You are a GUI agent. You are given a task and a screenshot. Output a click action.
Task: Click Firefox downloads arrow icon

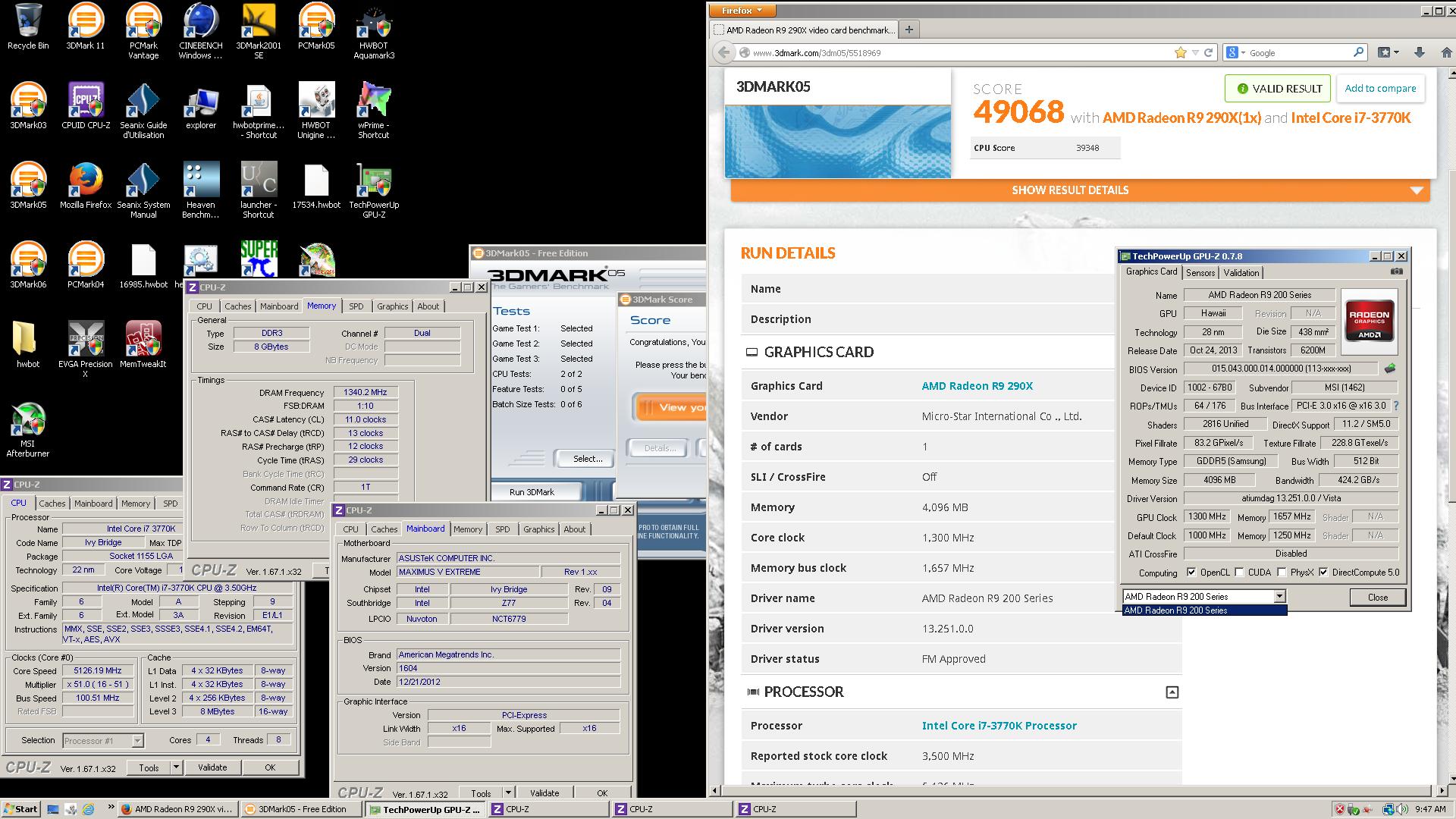coord(1419,52)
